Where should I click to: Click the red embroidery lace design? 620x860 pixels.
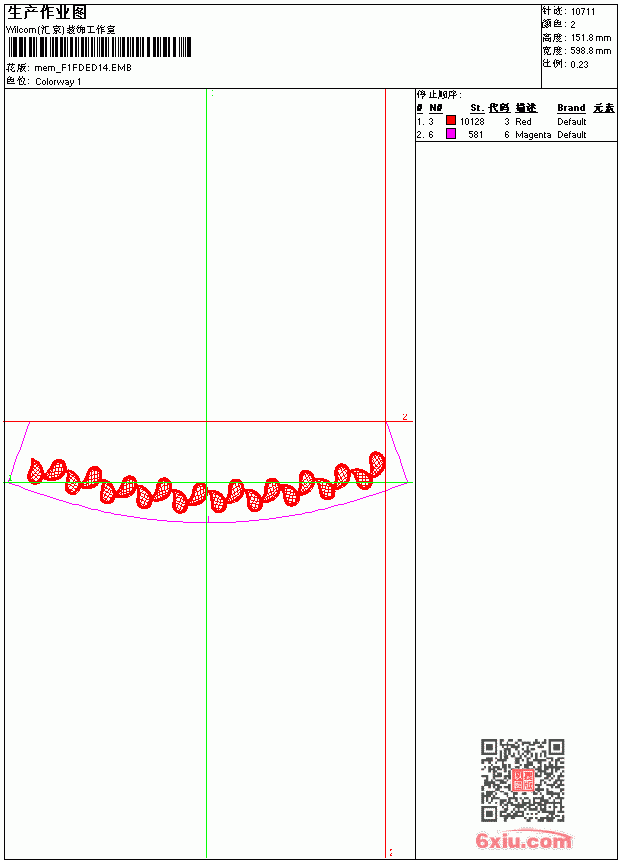[206, 482]
